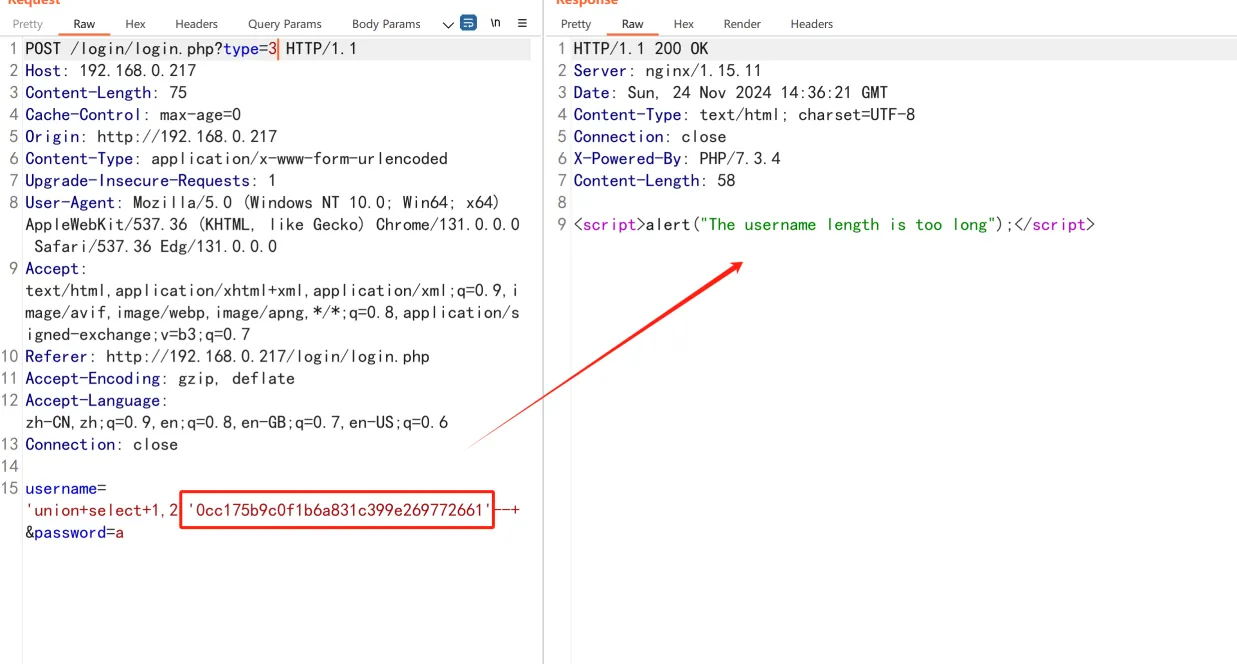Click the Accept-Encoding: gzip, deflate header
1237x664 pixels.
click(160, 379)
